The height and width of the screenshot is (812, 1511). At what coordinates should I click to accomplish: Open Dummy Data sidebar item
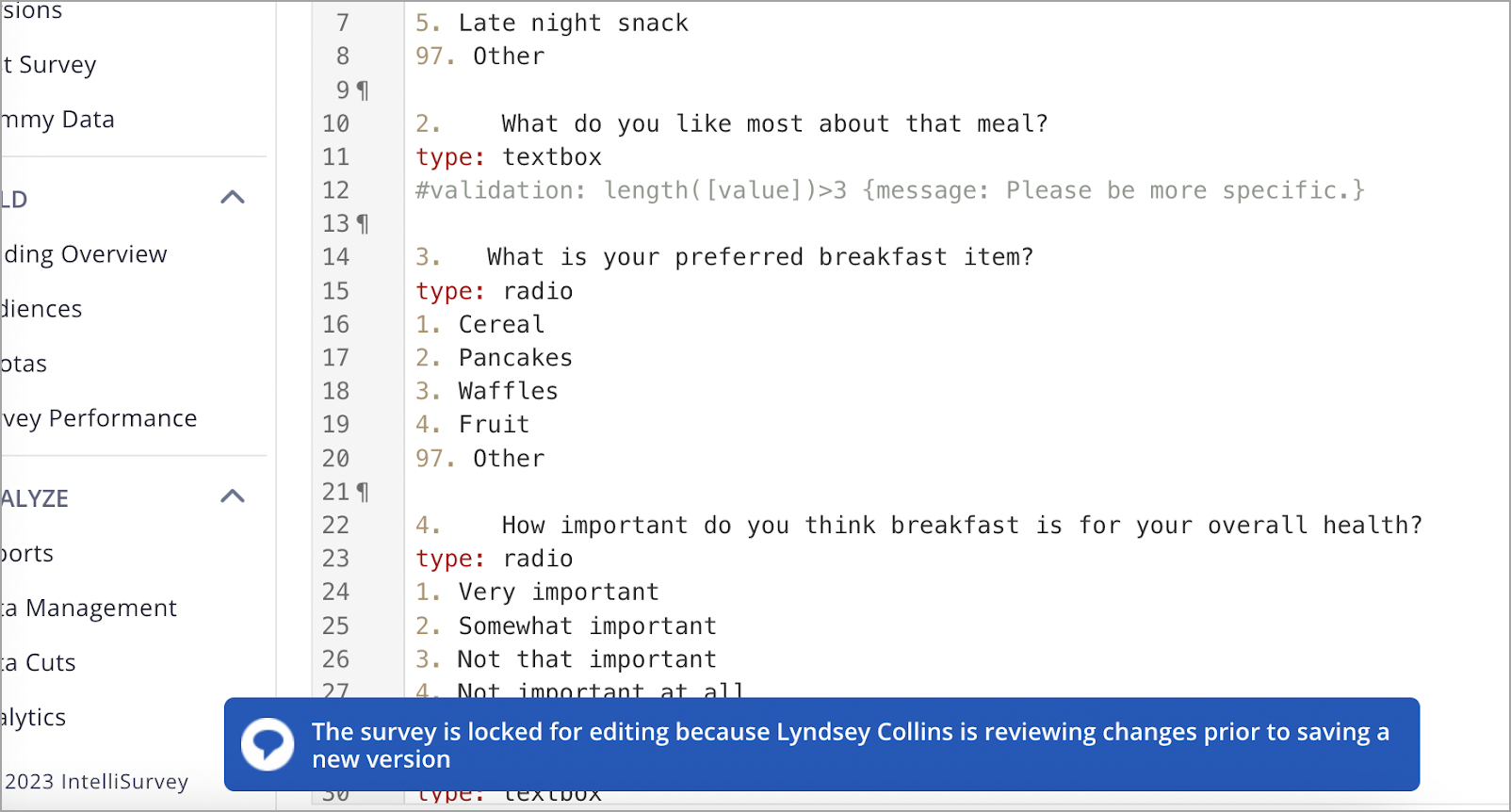(57, 120)
